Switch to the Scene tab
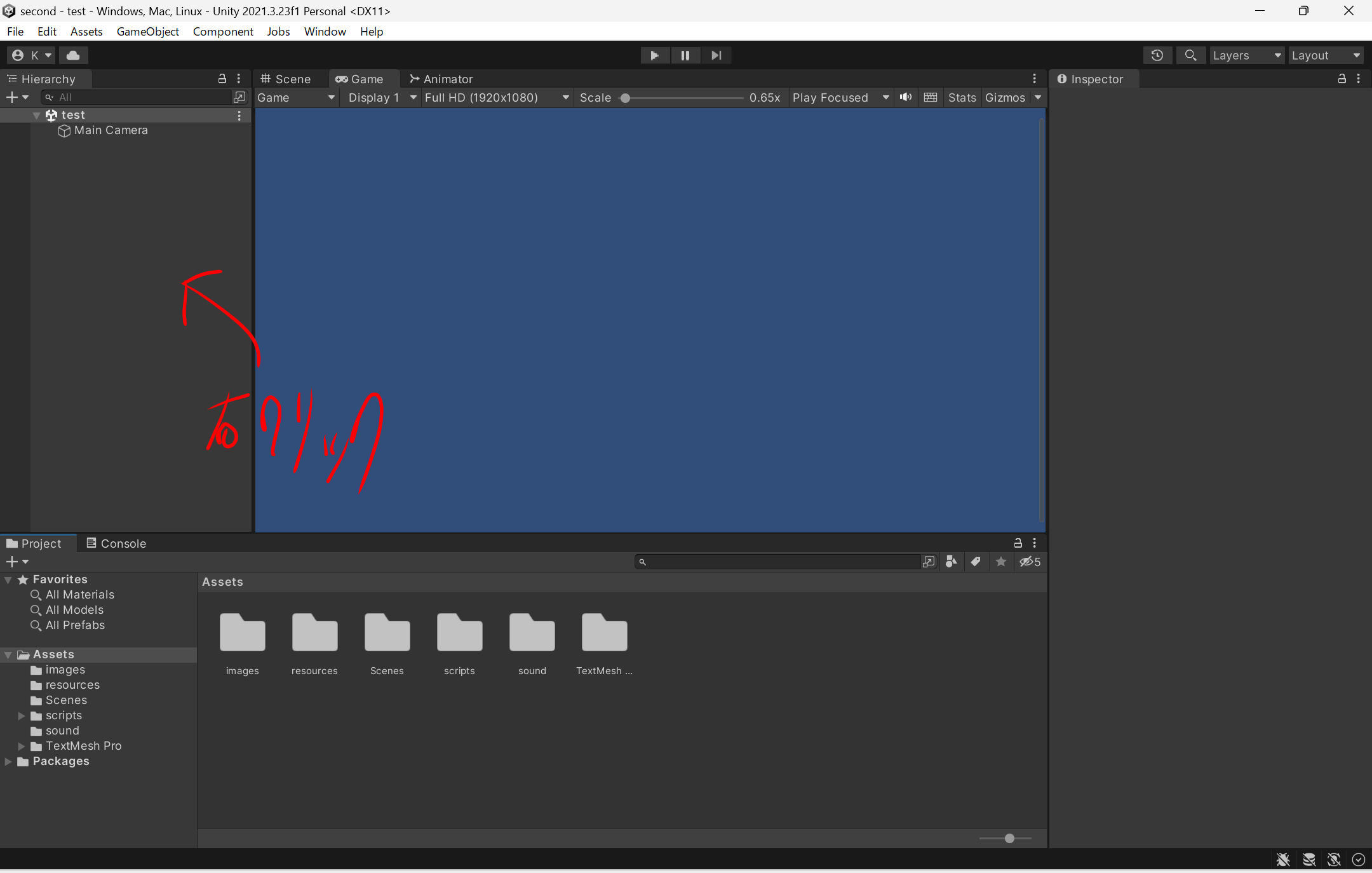1372x873 pixels. (286, 79)
